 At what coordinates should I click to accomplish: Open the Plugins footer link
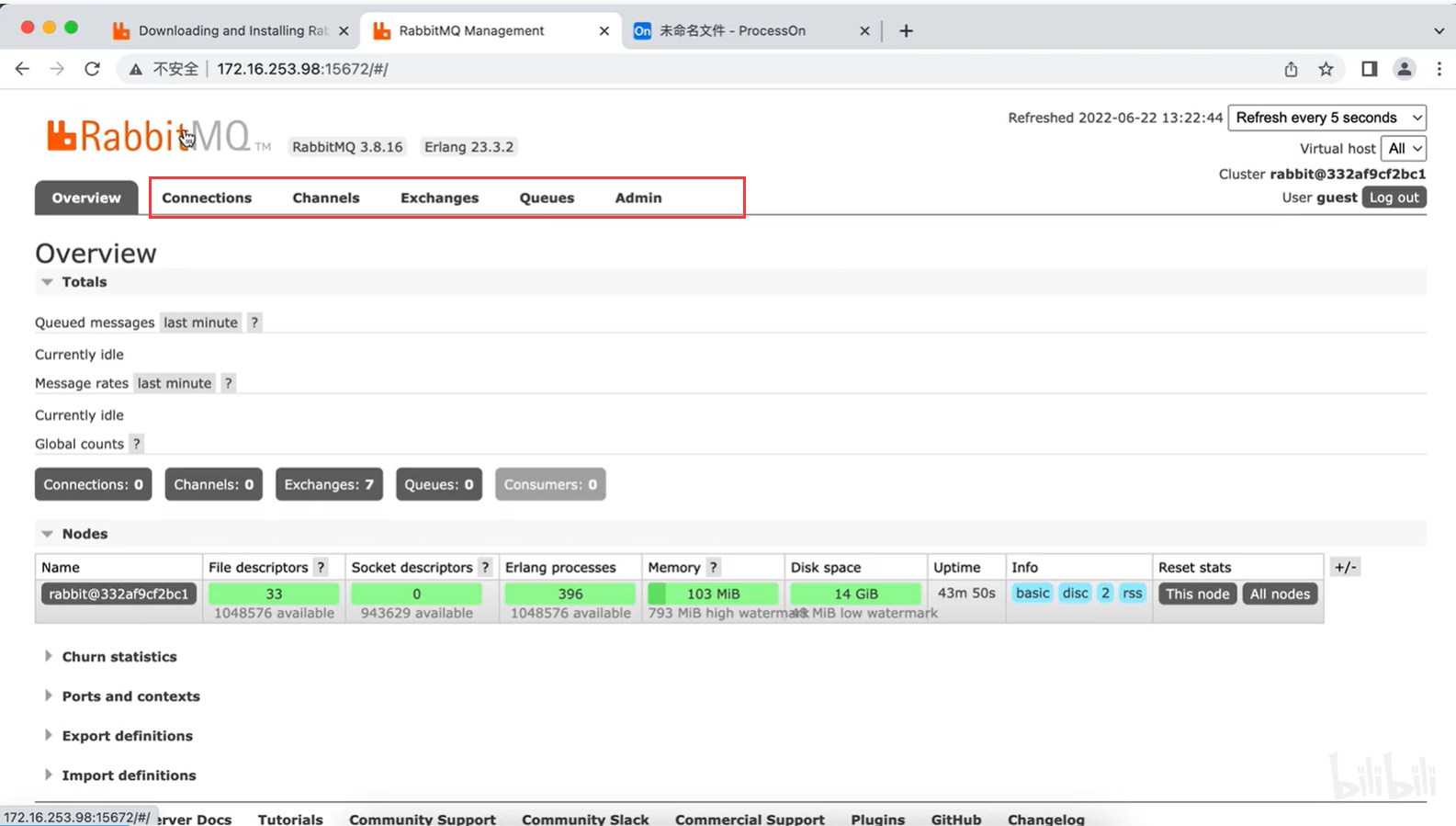tap(877, 819)
